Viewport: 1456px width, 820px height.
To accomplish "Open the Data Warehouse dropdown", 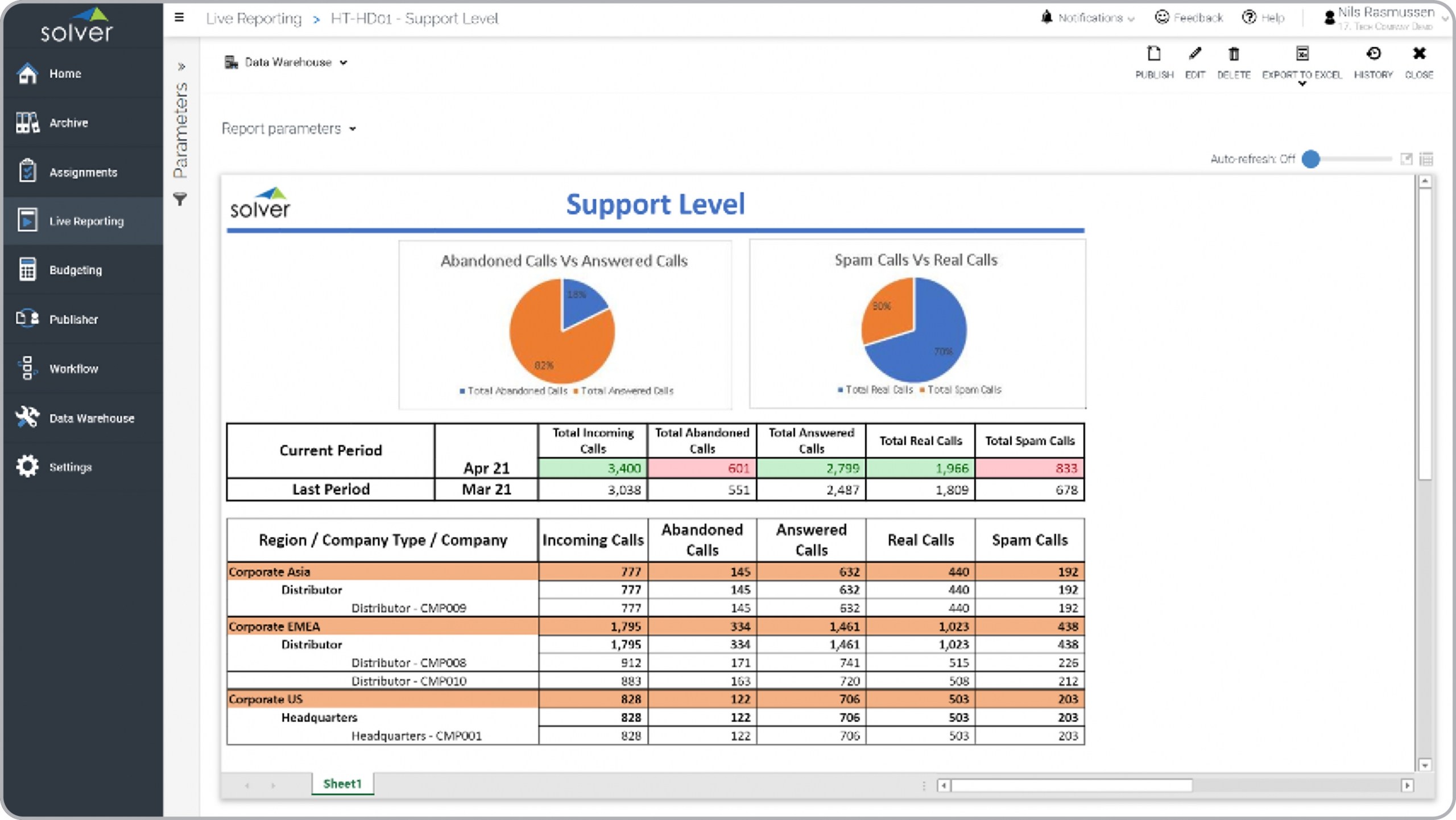I will pos(286,63).
